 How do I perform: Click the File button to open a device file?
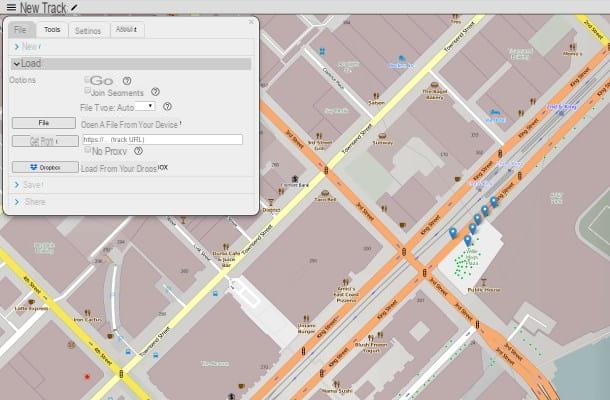(44, 123)
